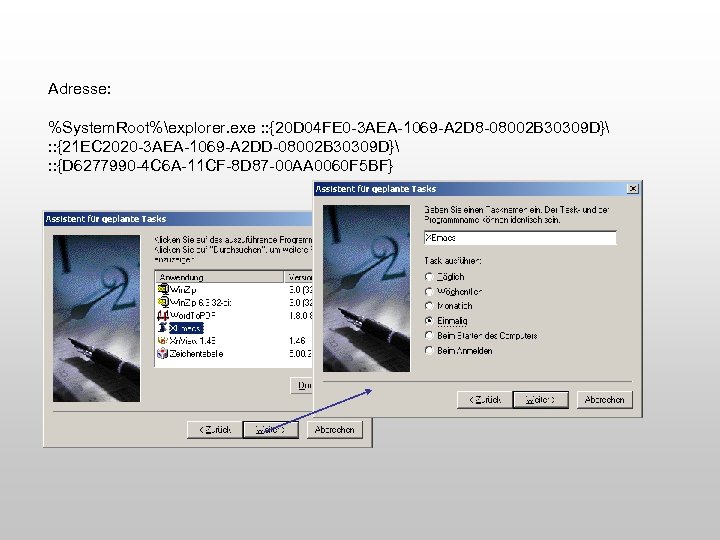Click Zurück in the front wizard dialog

[484, 399]
